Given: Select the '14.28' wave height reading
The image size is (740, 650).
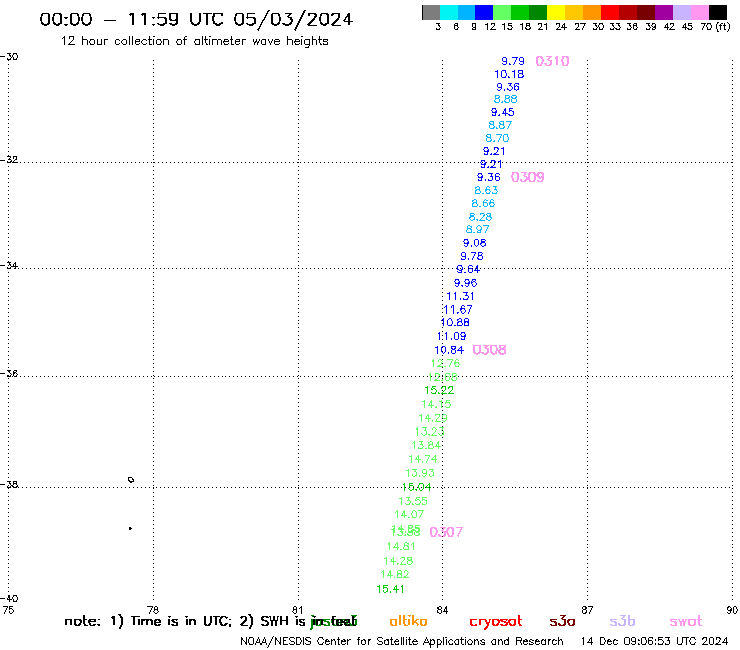Looking at the screenshot, I should (x=398, y=561).
